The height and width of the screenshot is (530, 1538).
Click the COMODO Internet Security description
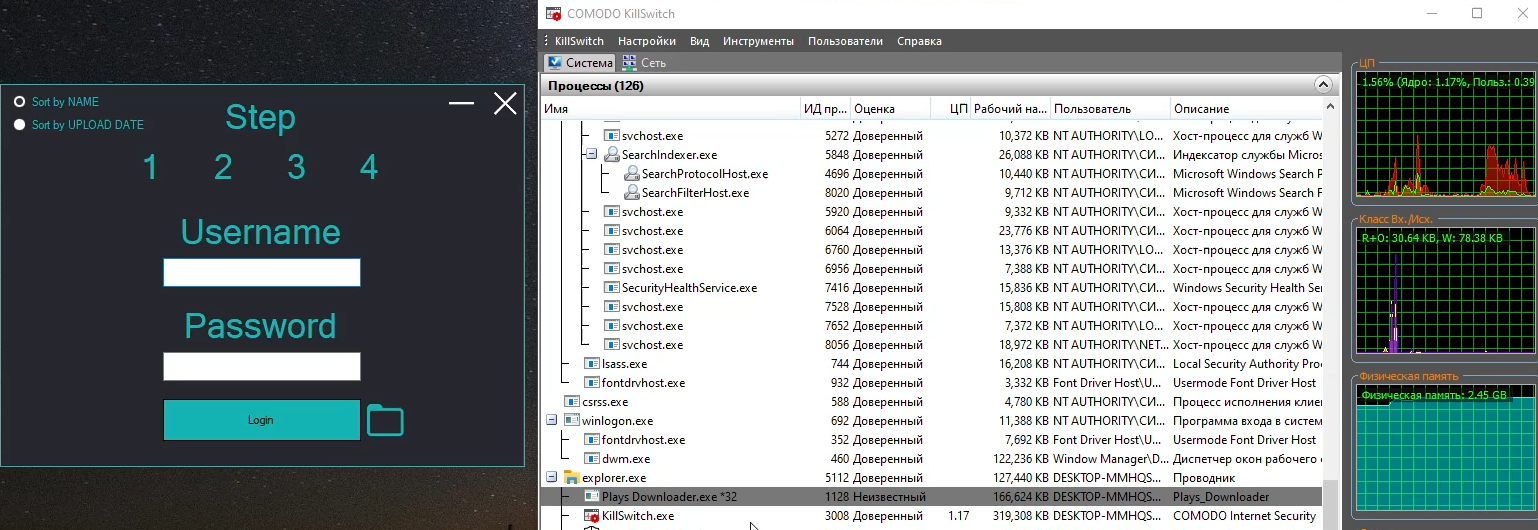pyautogui.click(x=1244, y=516)
